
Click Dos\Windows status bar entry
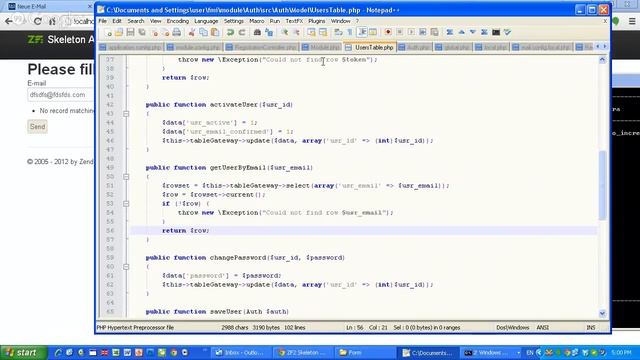[x=513, y=327]
